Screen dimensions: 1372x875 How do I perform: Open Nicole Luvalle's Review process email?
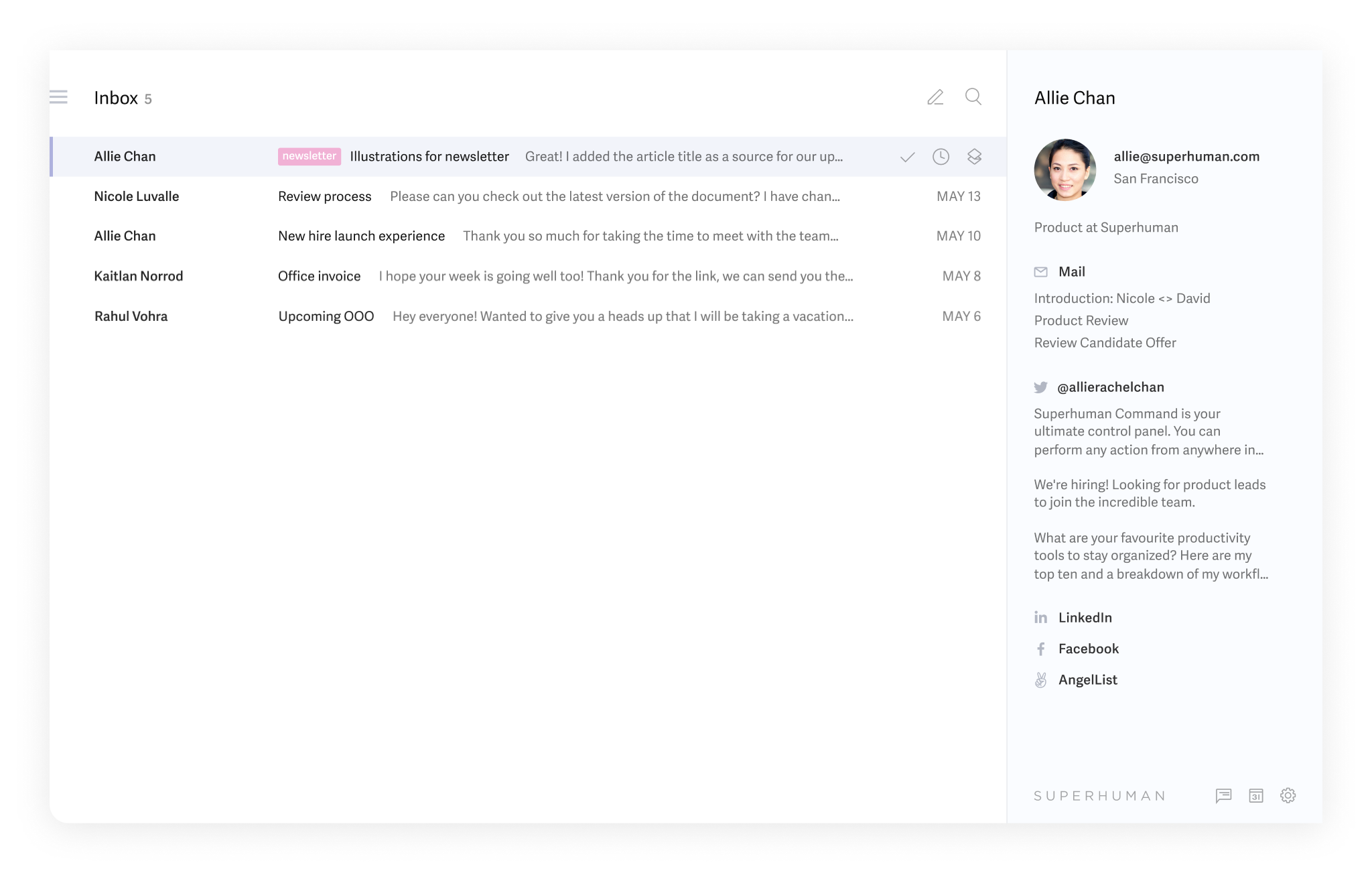(324, 196)
